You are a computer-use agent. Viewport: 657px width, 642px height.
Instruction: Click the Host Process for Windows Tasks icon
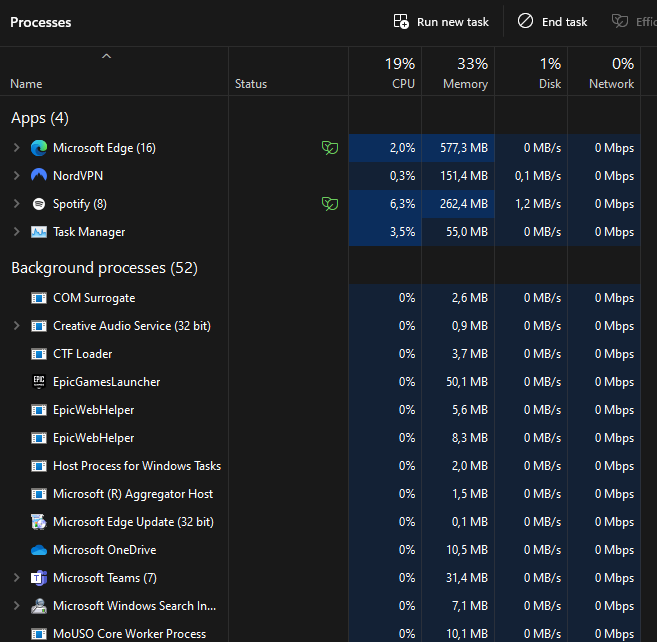click(x=39, y=466)
